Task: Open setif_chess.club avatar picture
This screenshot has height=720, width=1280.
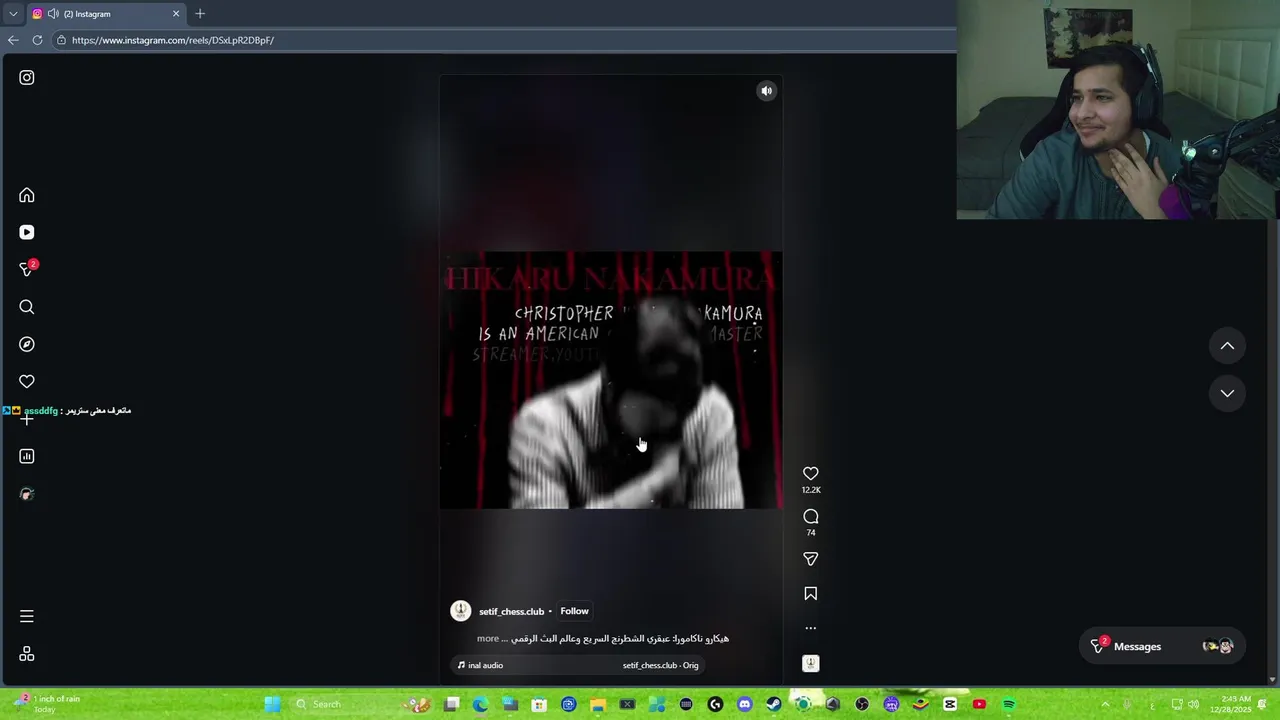Action: (x=461, y=611)
